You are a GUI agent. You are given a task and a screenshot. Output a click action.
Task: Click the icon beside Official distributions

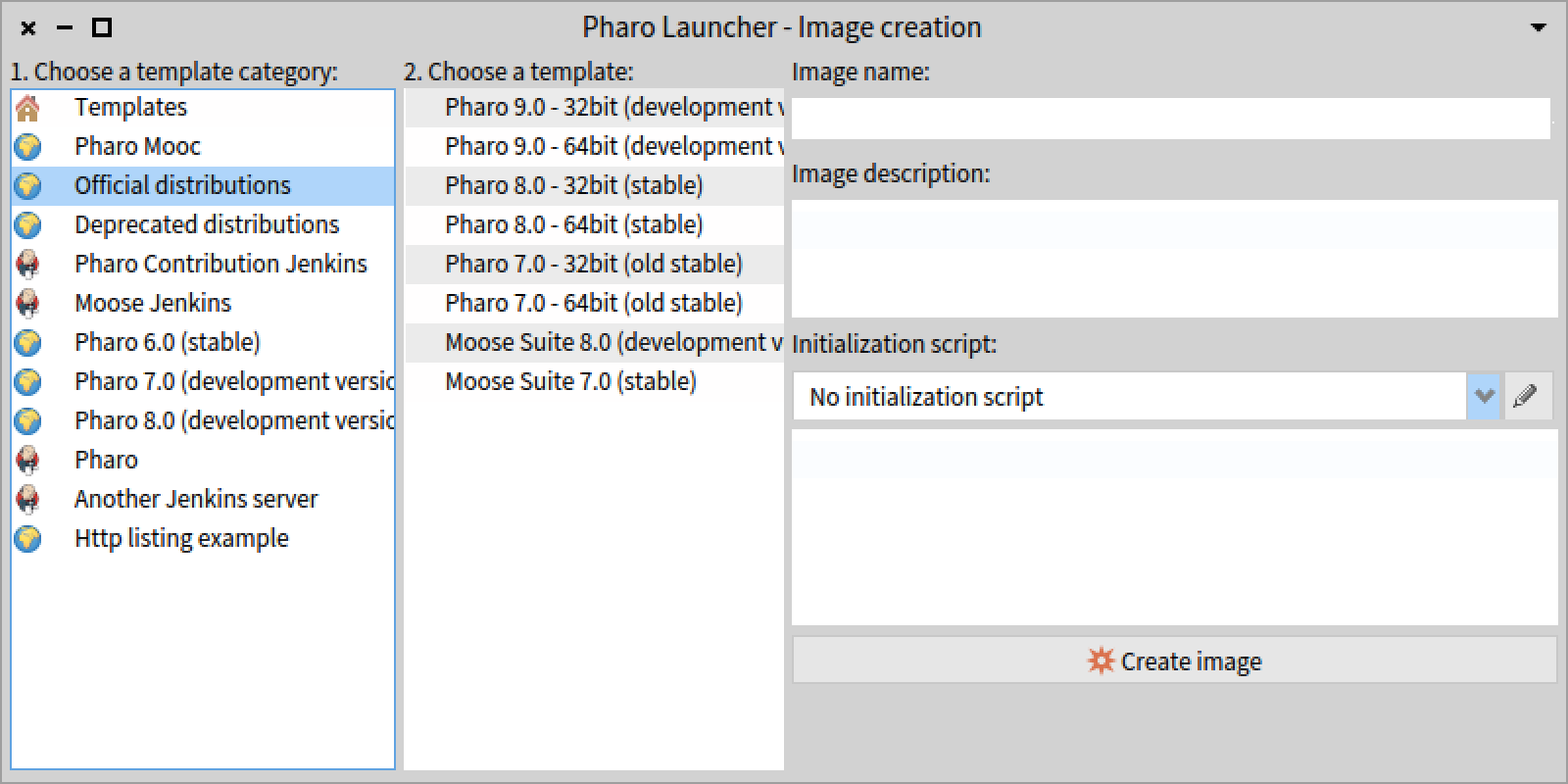pos(28,185)
